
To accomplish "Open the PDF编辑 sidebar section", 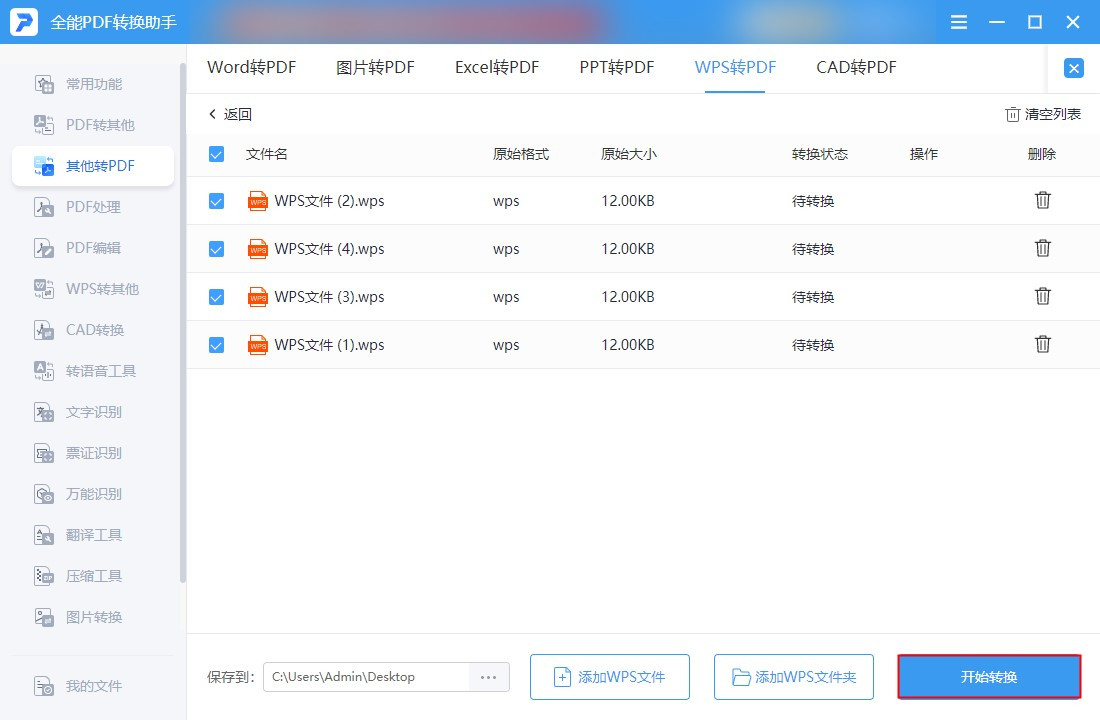I will coord(78,248).
